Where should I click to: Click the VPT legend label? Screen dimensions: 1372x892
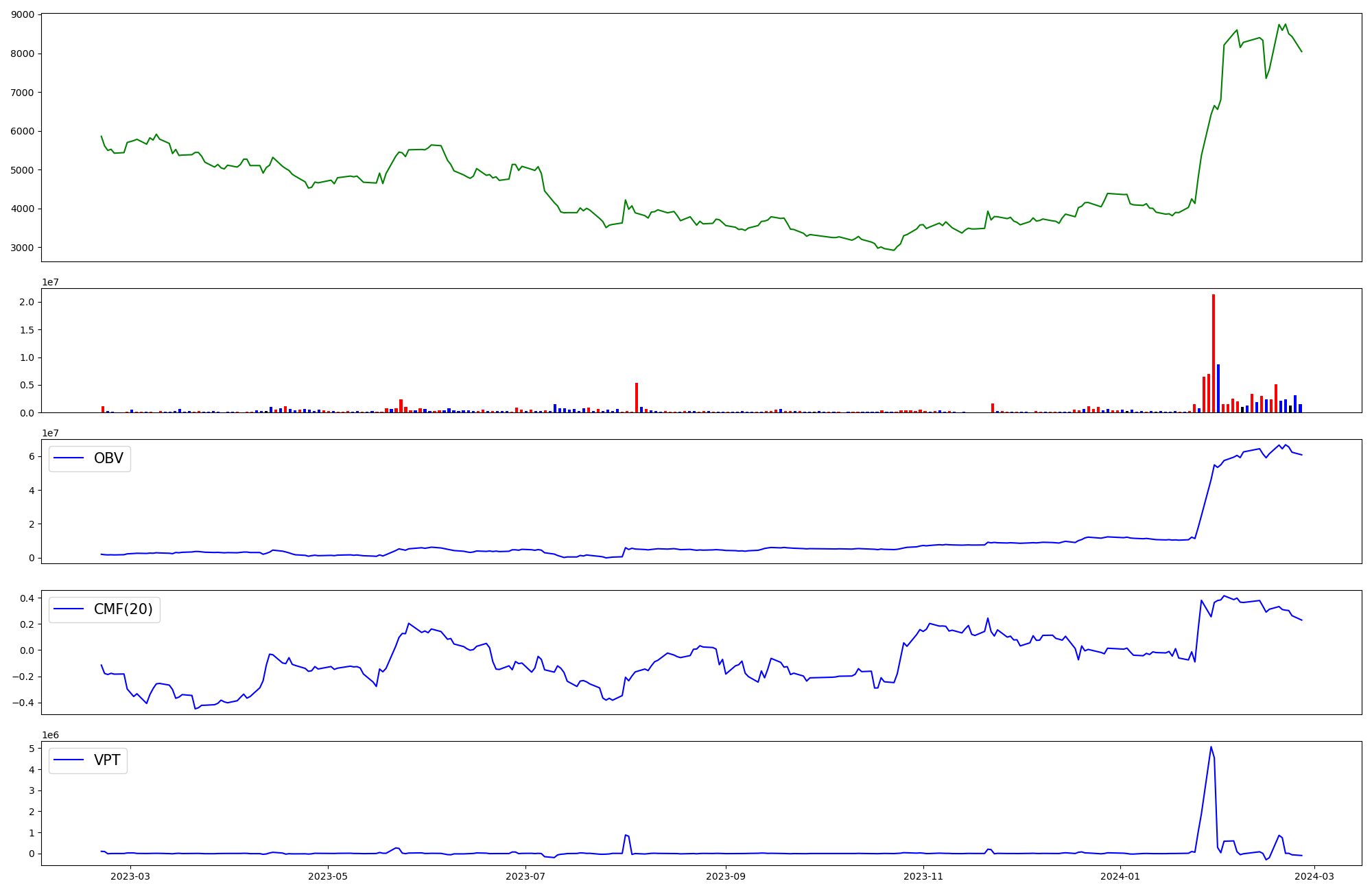click(107, 760)
